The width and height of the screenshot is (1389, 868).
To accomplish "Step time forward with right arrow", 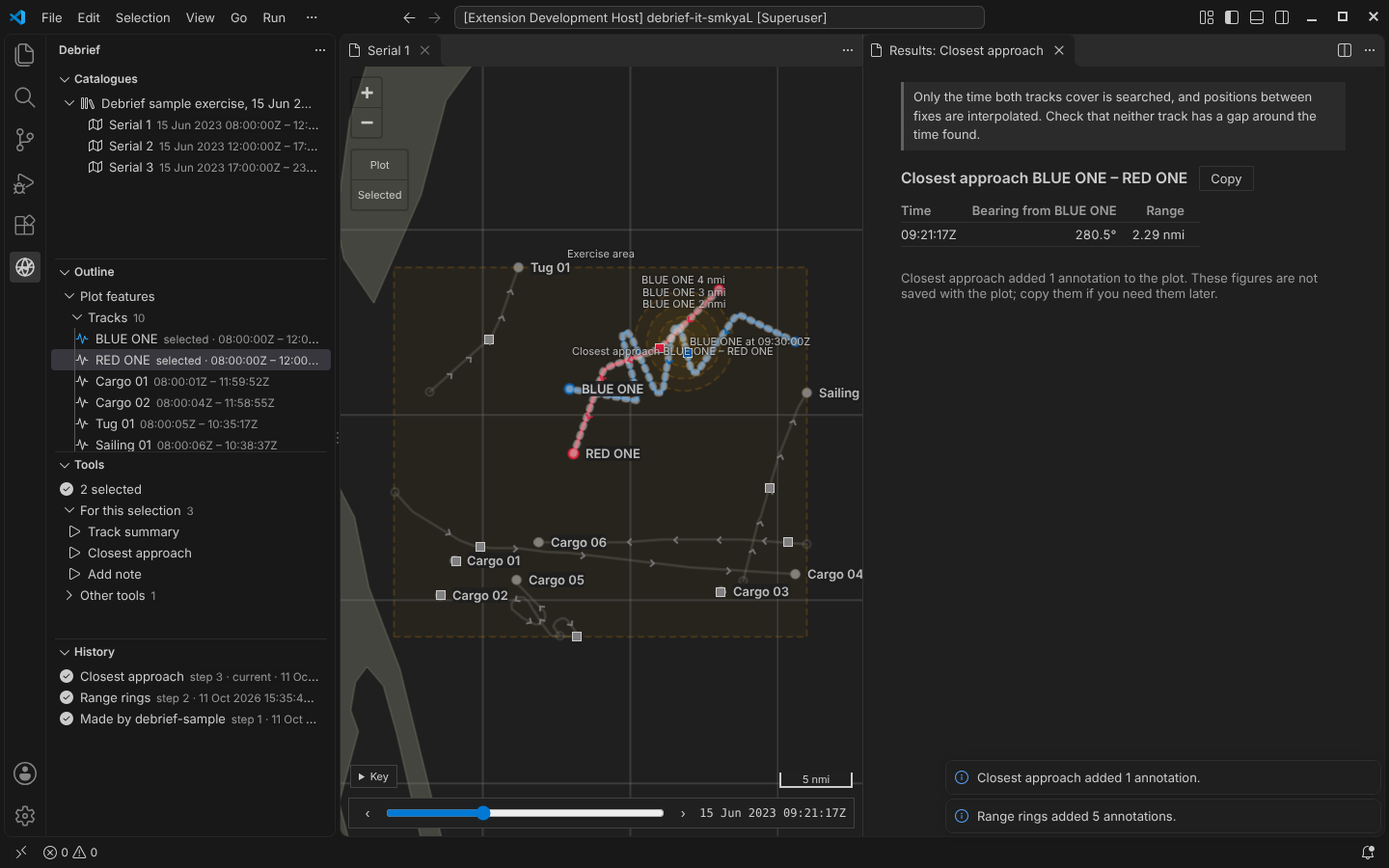I will pos(683,813).
